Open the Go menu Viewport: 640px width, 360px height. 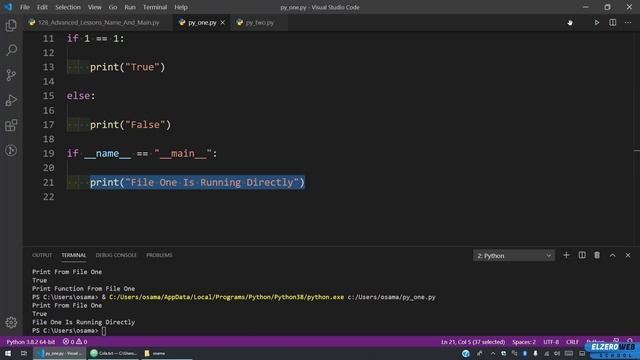(x=113, y=7)
